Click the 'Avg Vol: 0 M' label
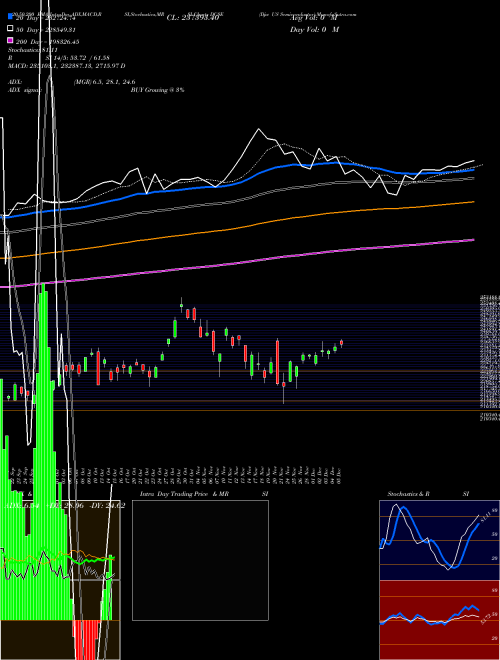The height and width of the screenshot is (660, 500). pos(313,18)
